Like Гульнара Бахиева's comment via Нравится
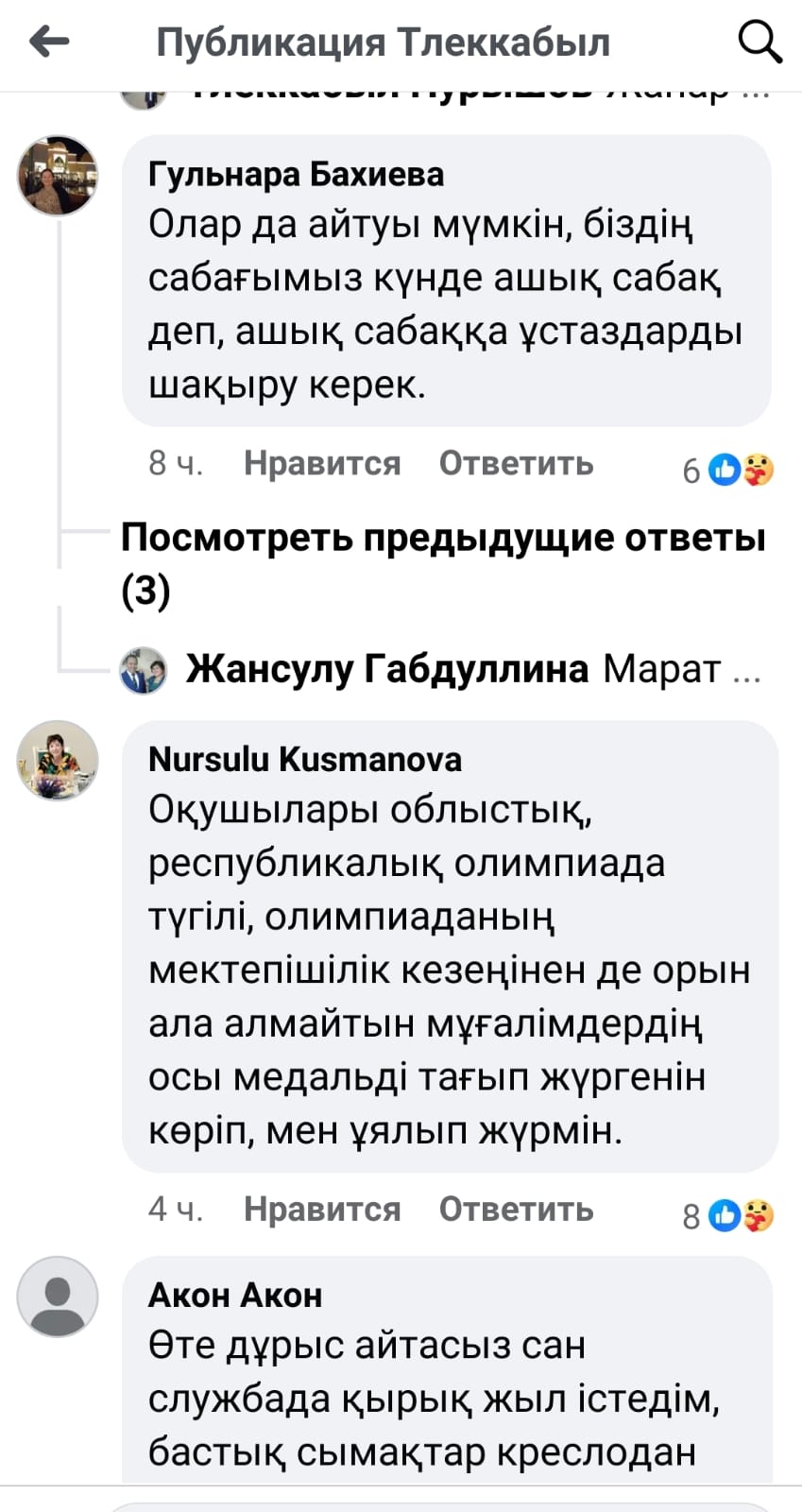802x1512 pixels. click(322, 463)
